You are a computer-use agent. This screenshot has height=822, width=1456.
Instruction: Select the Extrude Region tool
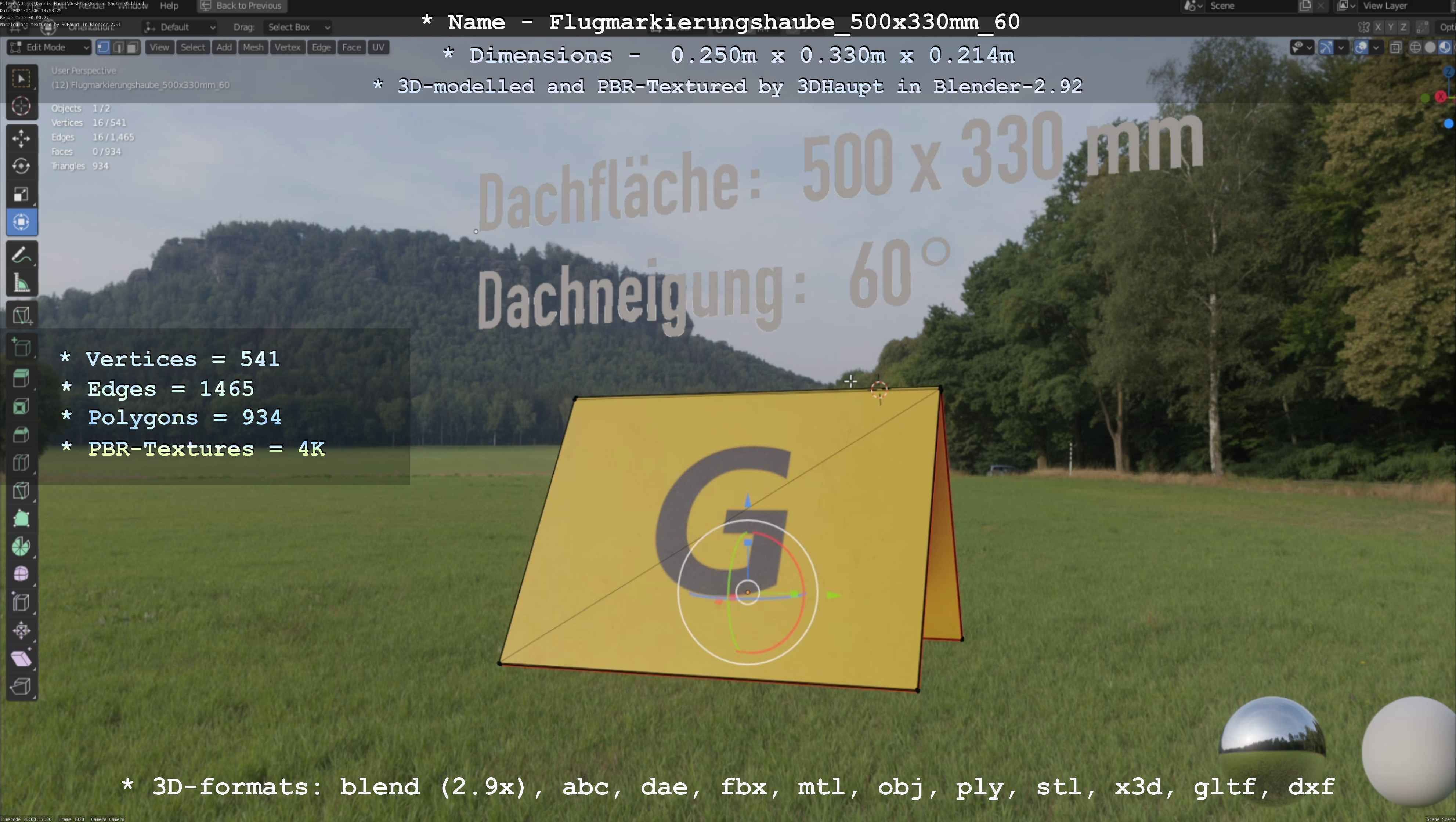[21, 377]
